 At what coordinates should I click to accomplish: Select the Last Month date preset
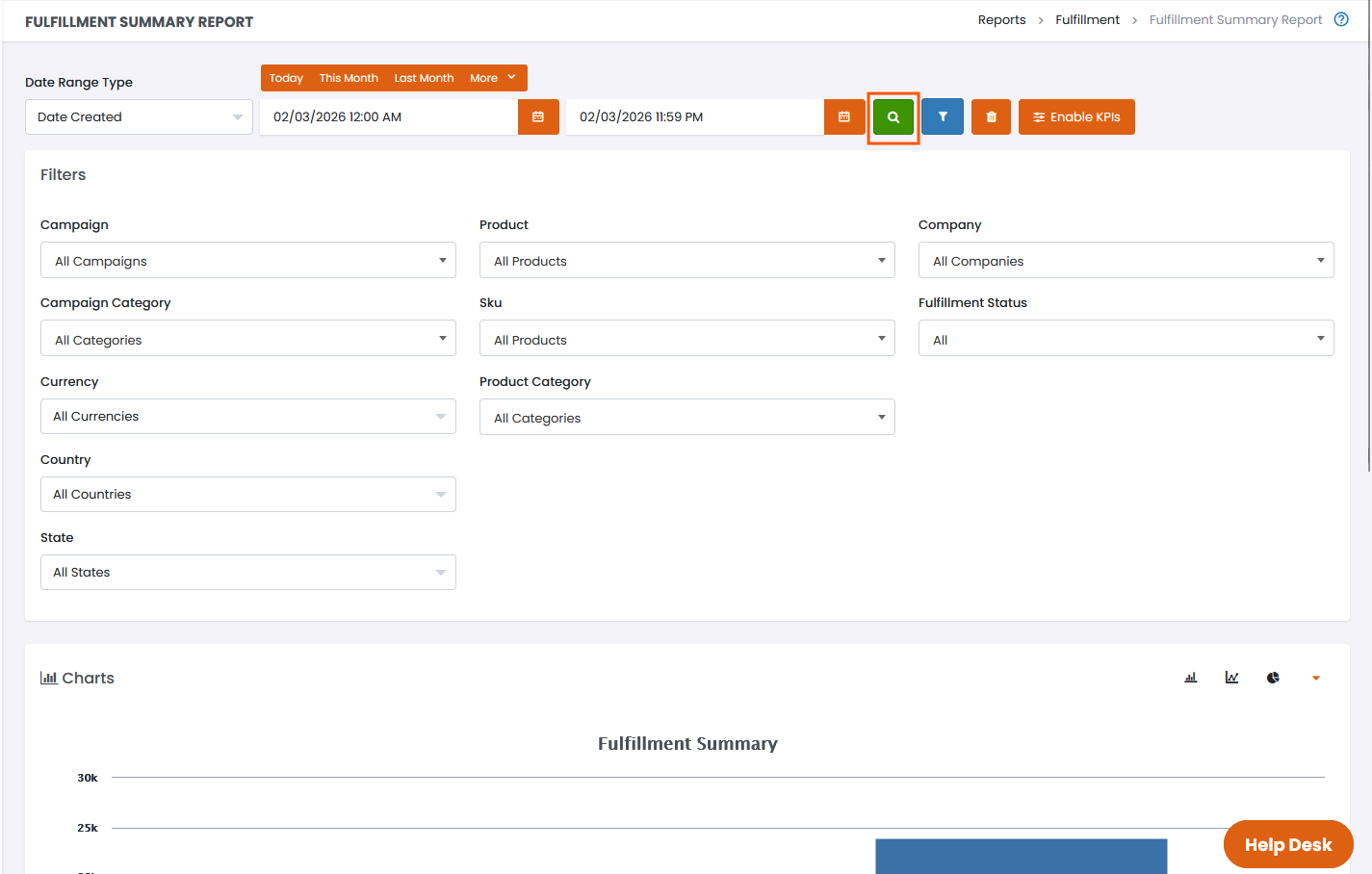424,78
